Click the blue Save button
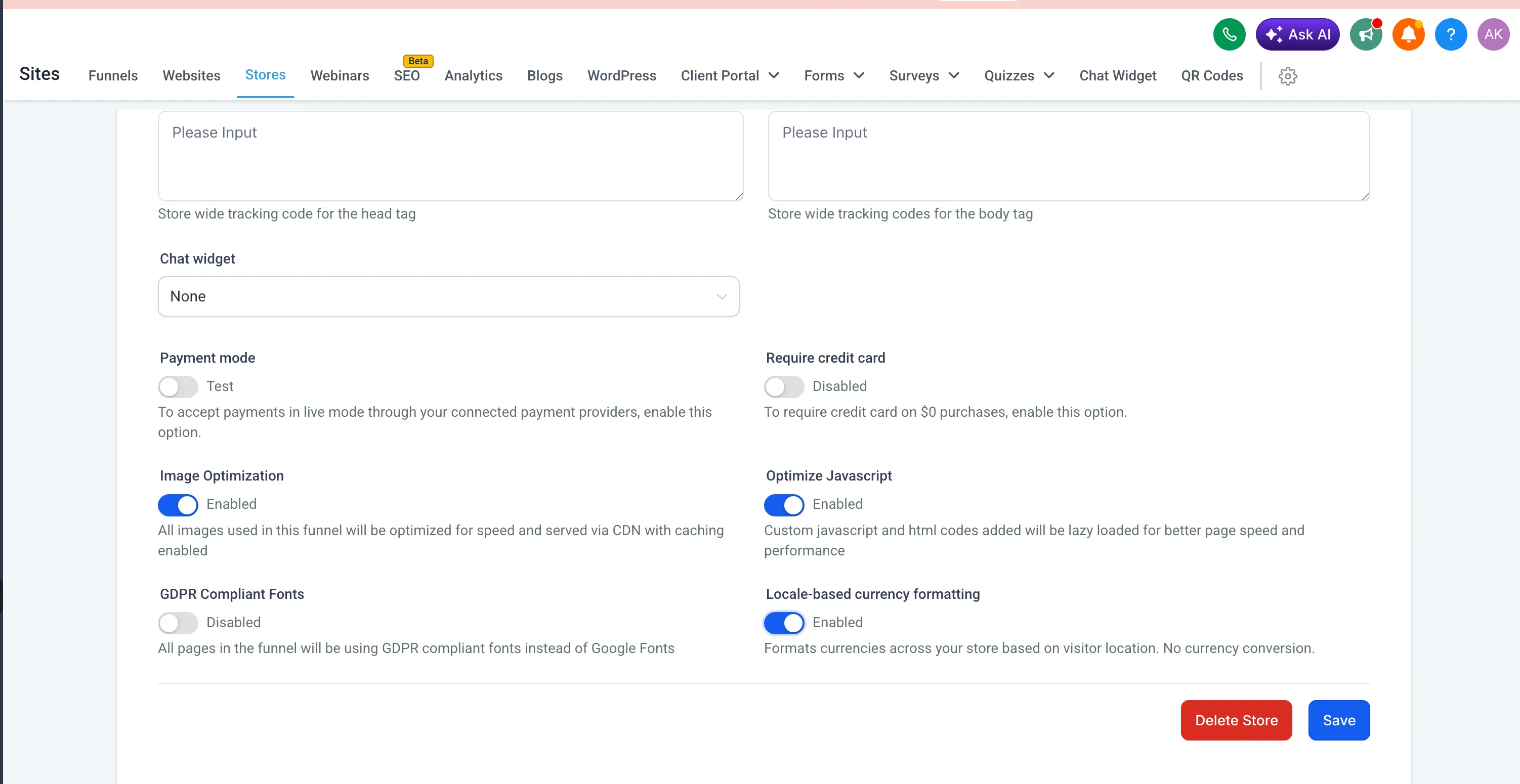1520x784 pixels. 1338,720
